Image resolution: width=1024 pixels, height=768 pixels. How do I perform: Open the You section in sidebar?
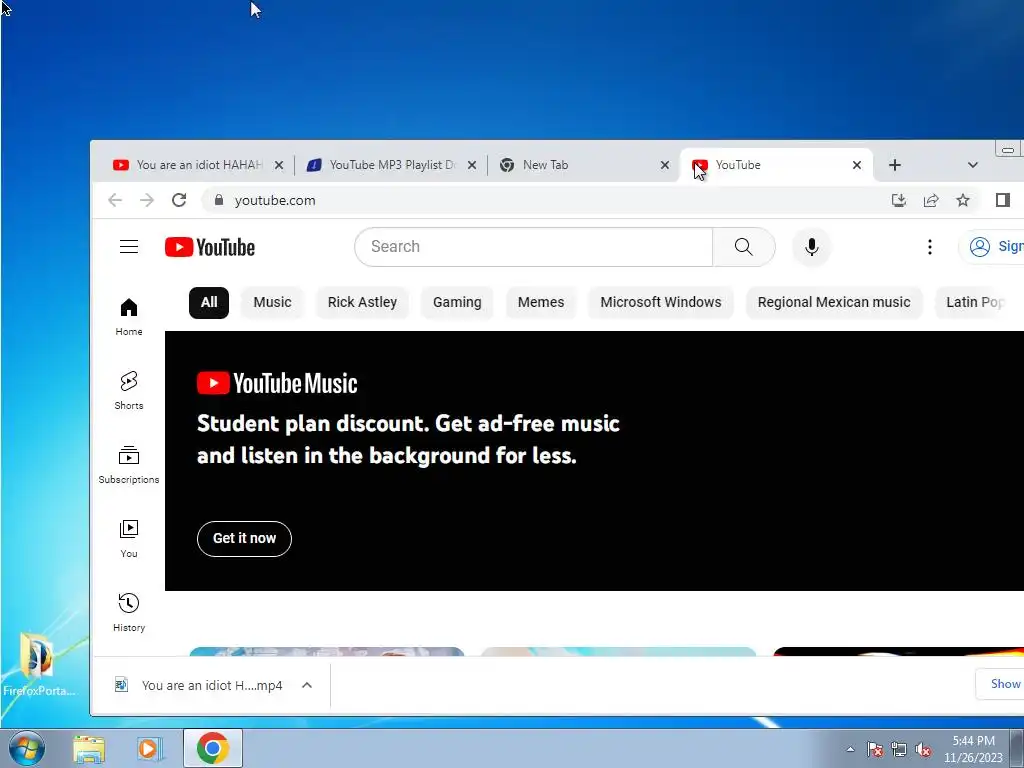point(129,539)
